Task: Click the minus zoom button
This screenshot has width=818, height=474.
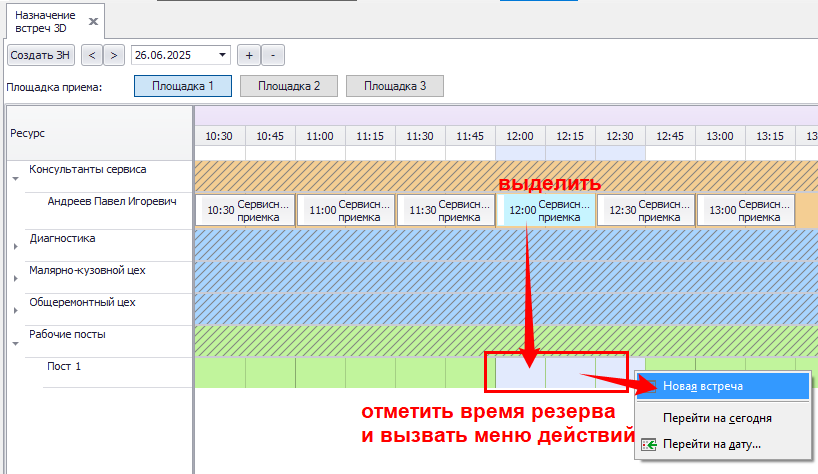Action: coord(273,55)
